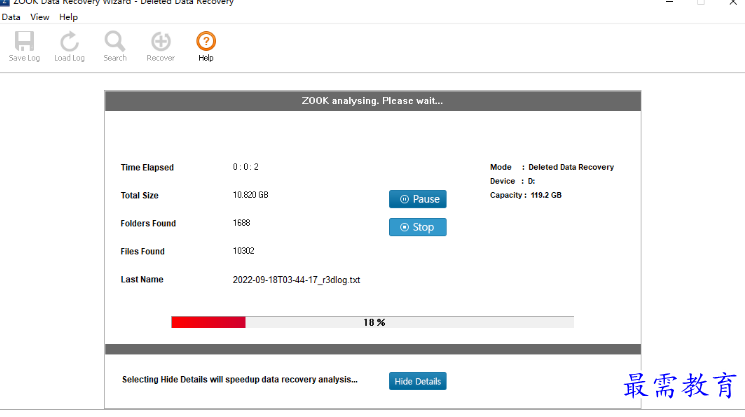Image resolution: width=745 pixels, height=417 pixels.
Task: Click the 'Selecting Hide Details will speedup' note
Action: (x=239, y=379)
